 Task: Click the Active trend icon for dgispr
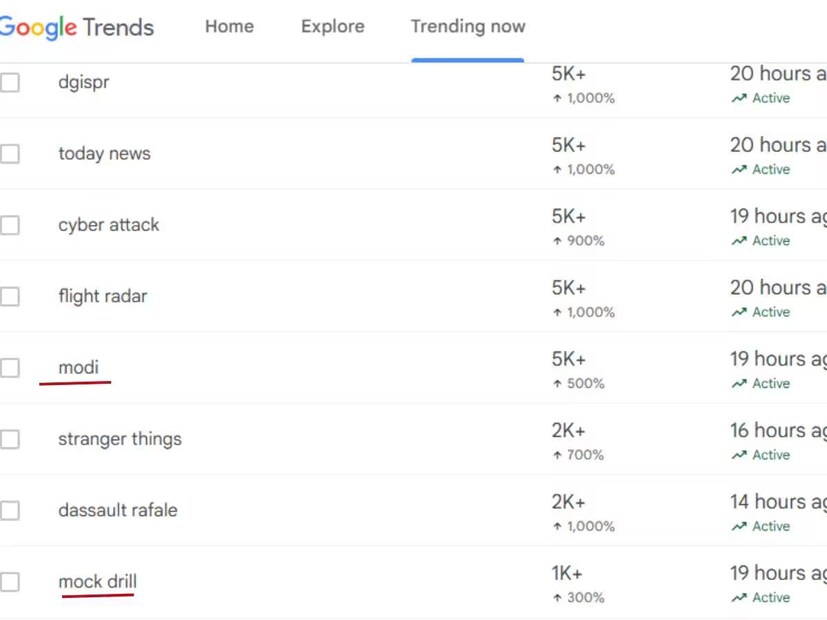pos(739,98)
